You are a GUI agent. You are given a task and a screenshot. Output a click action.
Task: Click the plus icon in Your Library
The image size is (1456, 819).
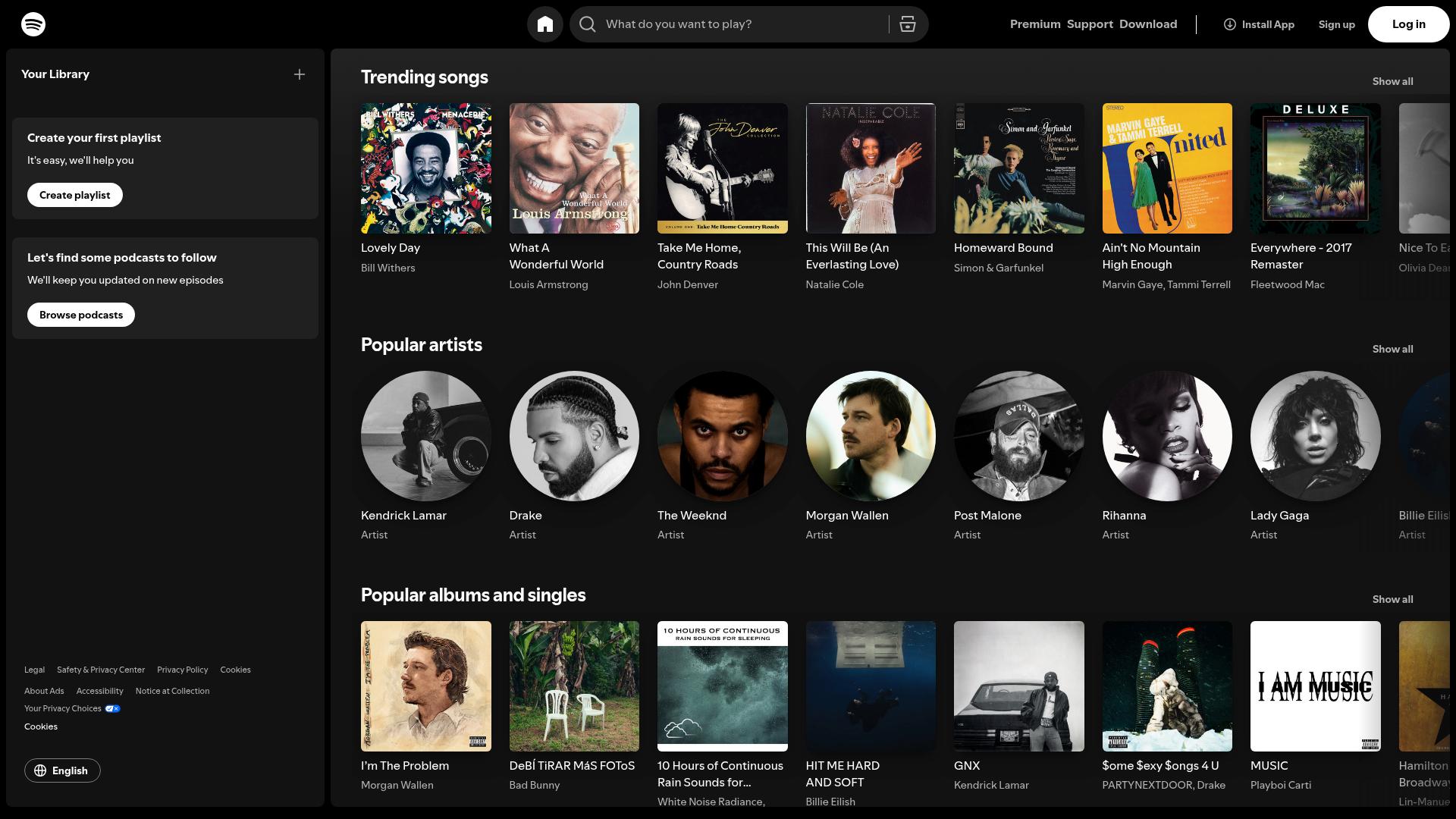[300, 74]
